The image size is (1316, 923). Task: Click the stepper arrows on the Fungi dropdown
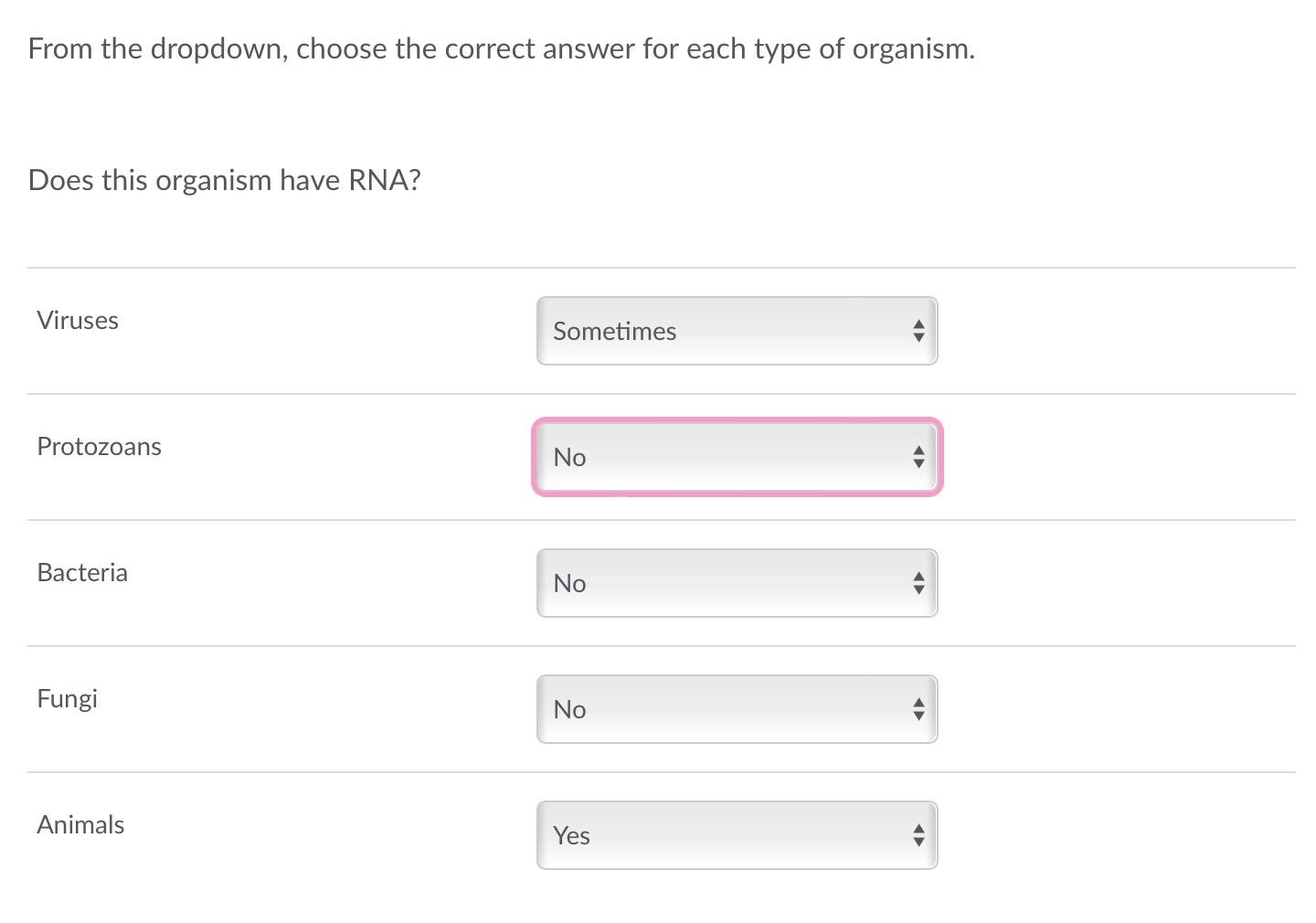[918, 709]
